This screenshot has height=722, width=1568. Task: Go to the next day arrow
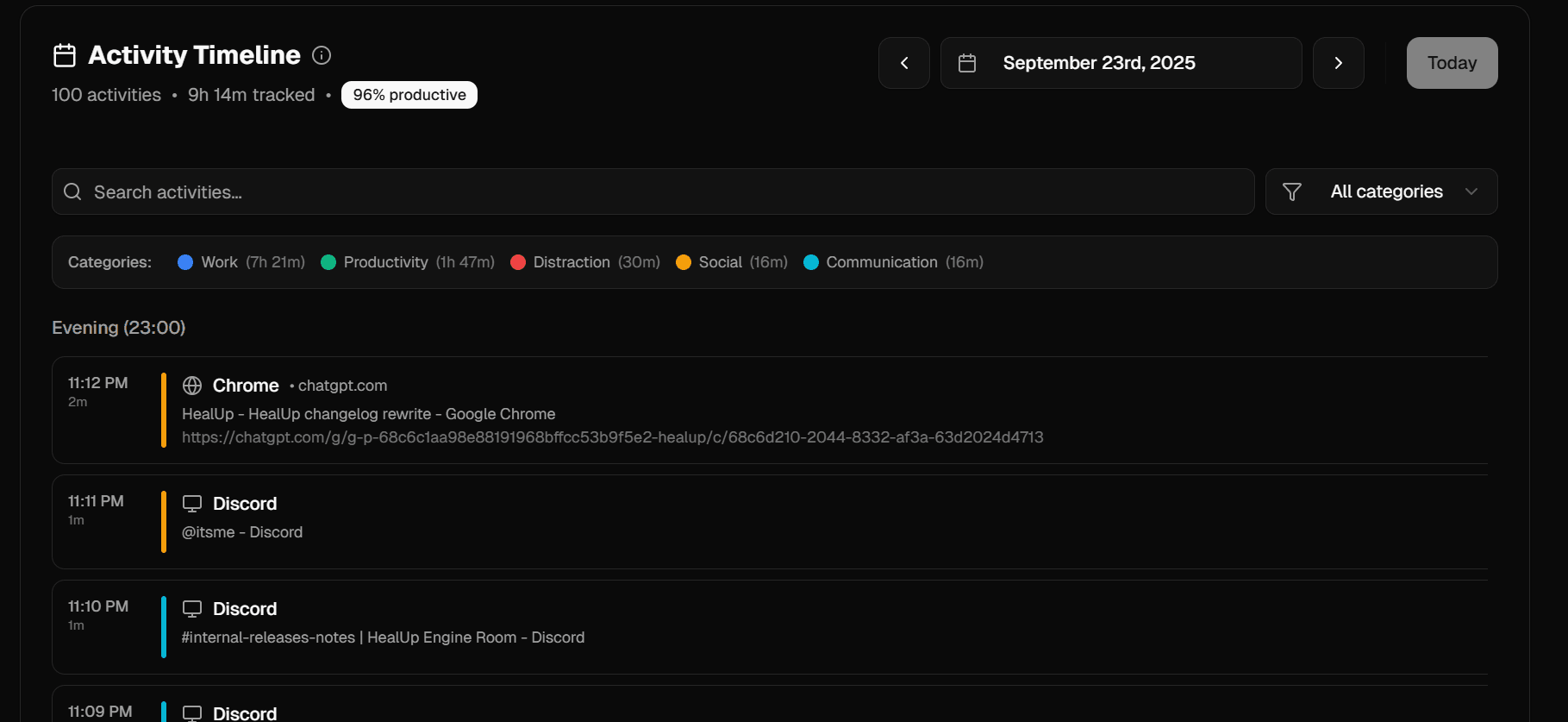tap(1338, 63)
